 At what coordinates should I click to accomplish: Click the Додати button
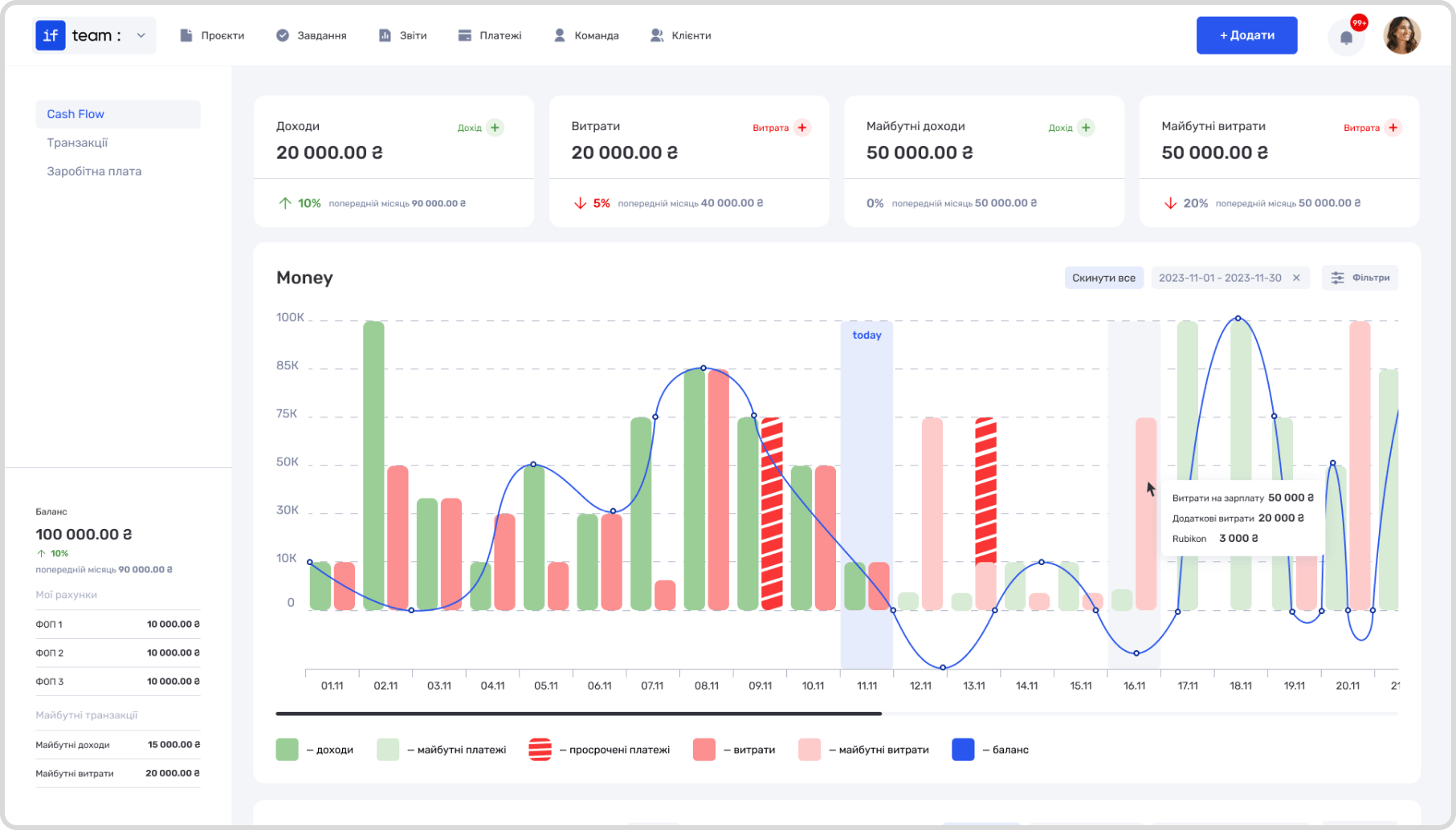(1246, 35)
